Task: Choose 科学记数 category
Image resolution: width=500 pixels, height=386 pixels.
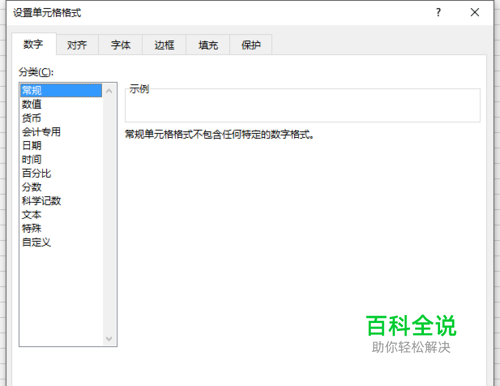Action: pyautogui.click(x=61, y=201)
